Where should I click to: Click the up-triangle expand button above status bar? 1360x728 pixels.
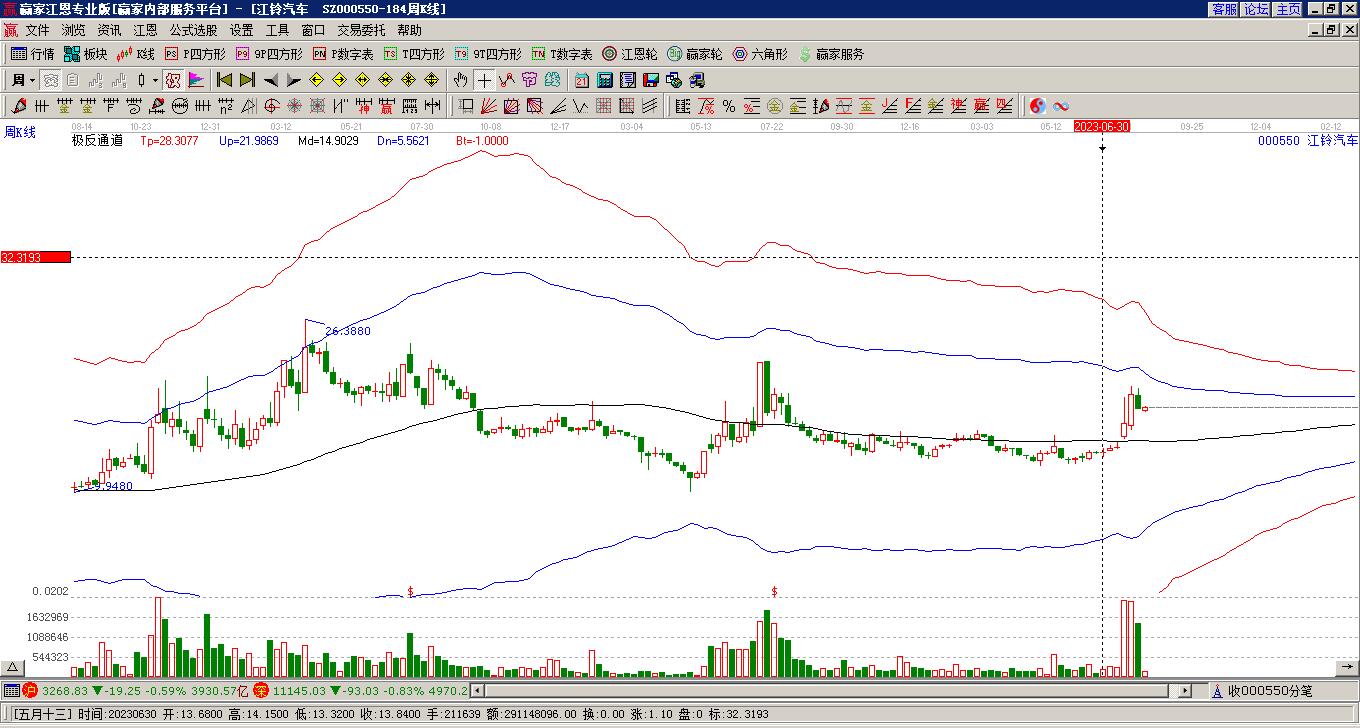tap(13, 668)
